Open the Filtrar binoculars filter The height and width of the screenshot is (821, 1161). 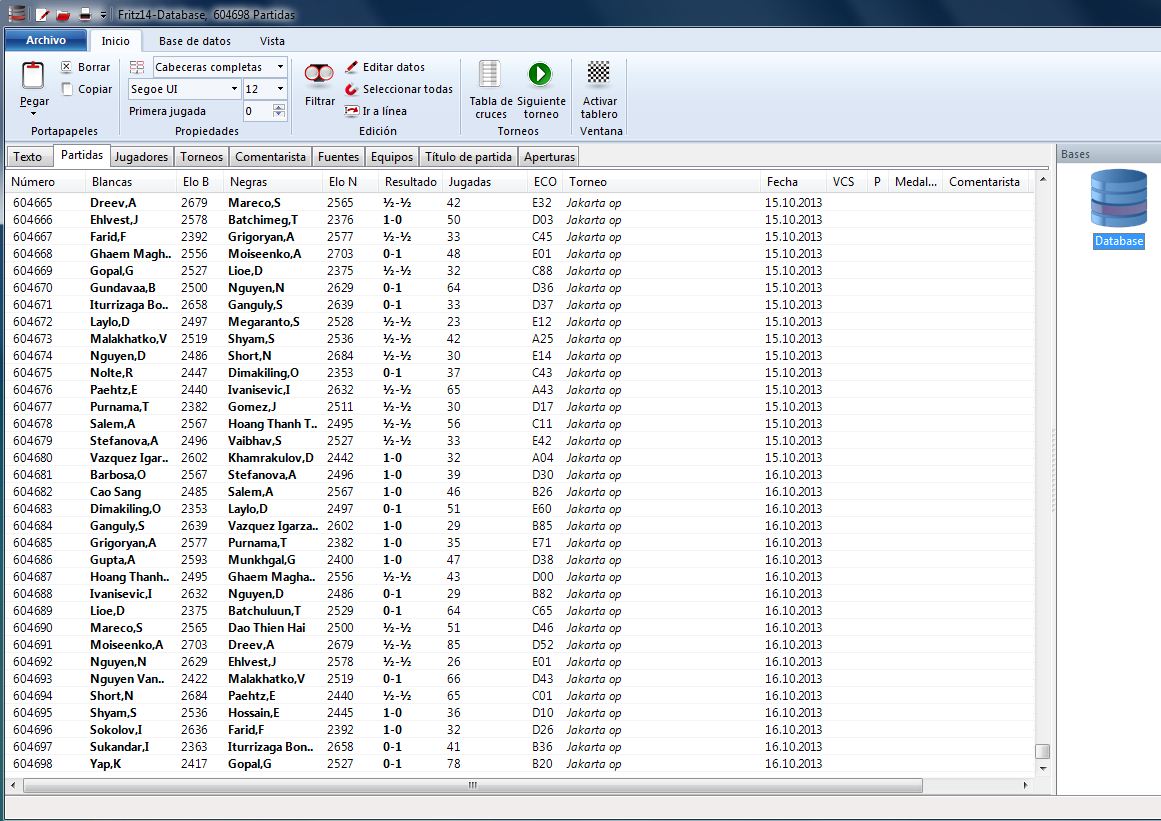click(319, 74)
